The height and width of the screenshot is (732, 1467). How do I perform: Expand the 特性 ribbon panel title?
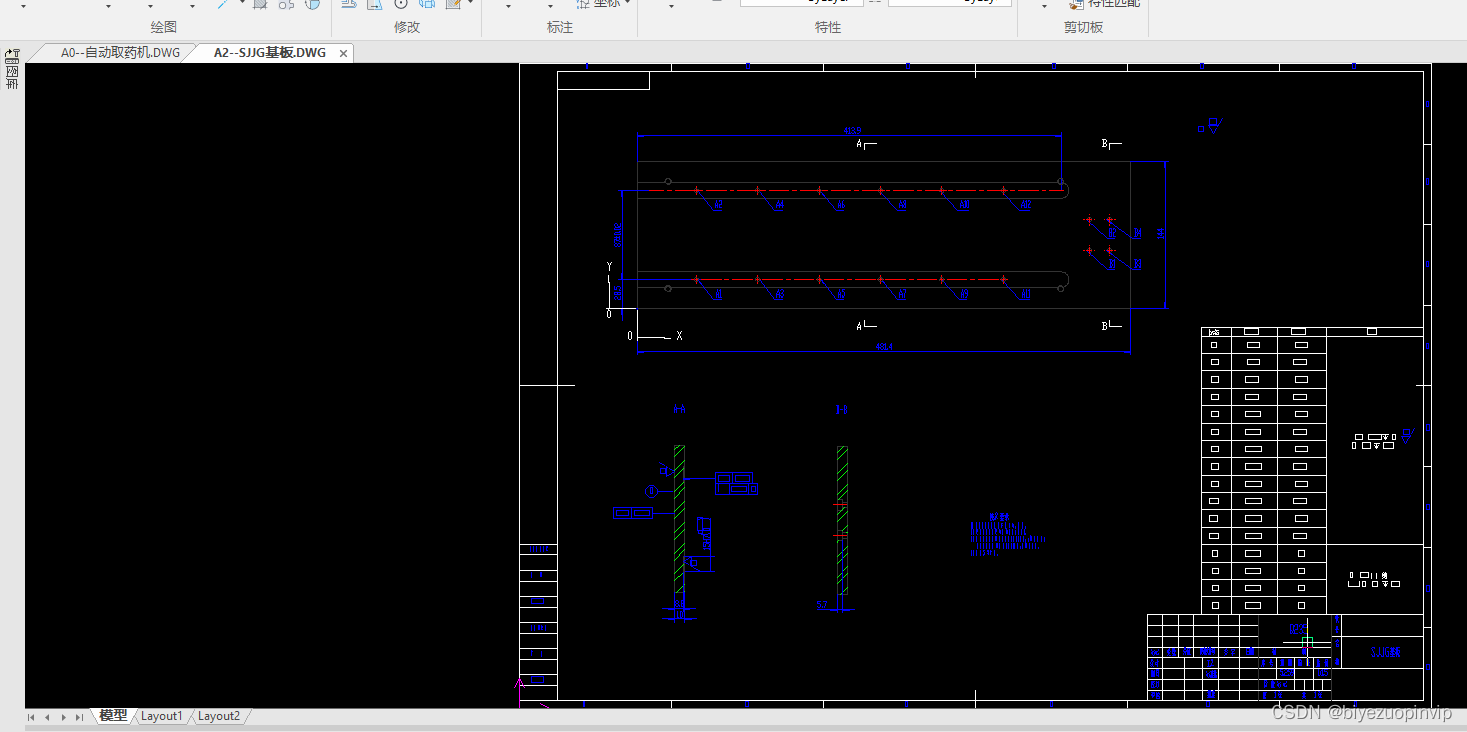828,27
